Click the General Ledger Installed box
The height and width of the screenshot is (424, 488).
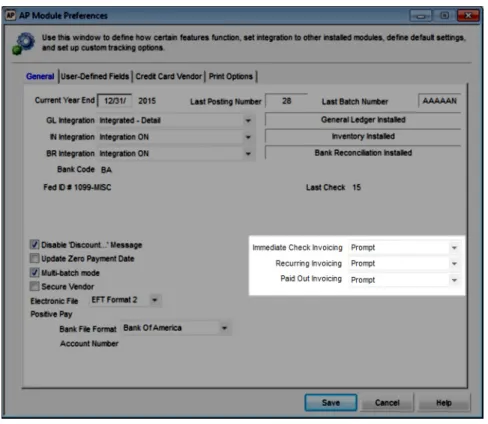click(363, 120)
